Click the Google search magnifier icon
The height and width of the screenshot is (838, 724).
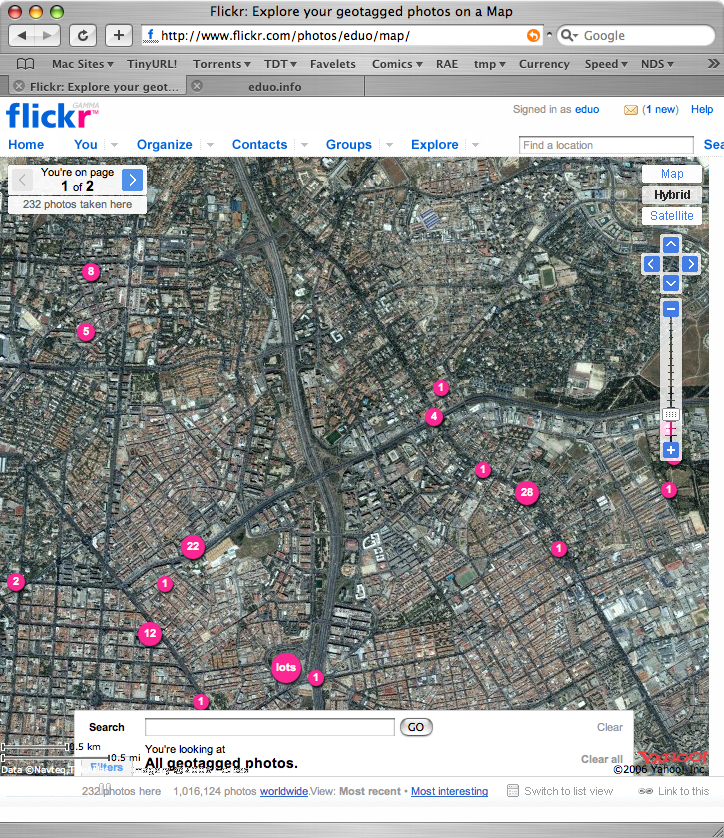point(568,36)
